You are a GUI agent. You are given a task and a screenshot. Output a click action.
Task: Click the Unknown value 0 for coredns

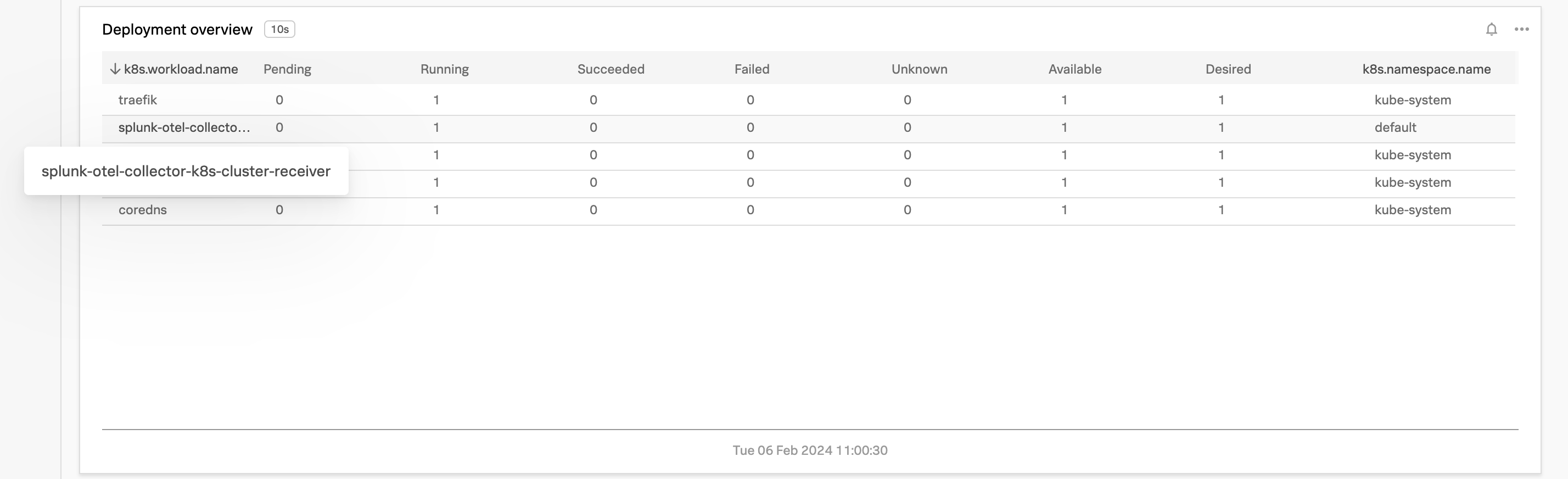(908, 209)
